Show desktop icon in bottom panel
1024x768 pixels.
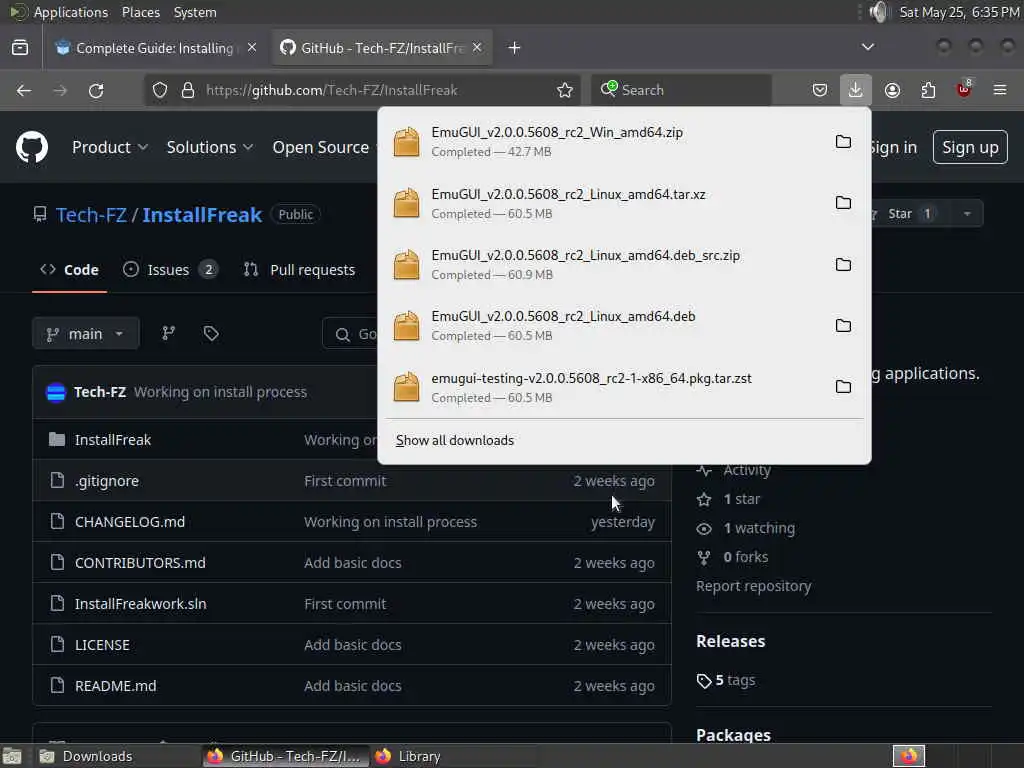[x=12, y=757]
